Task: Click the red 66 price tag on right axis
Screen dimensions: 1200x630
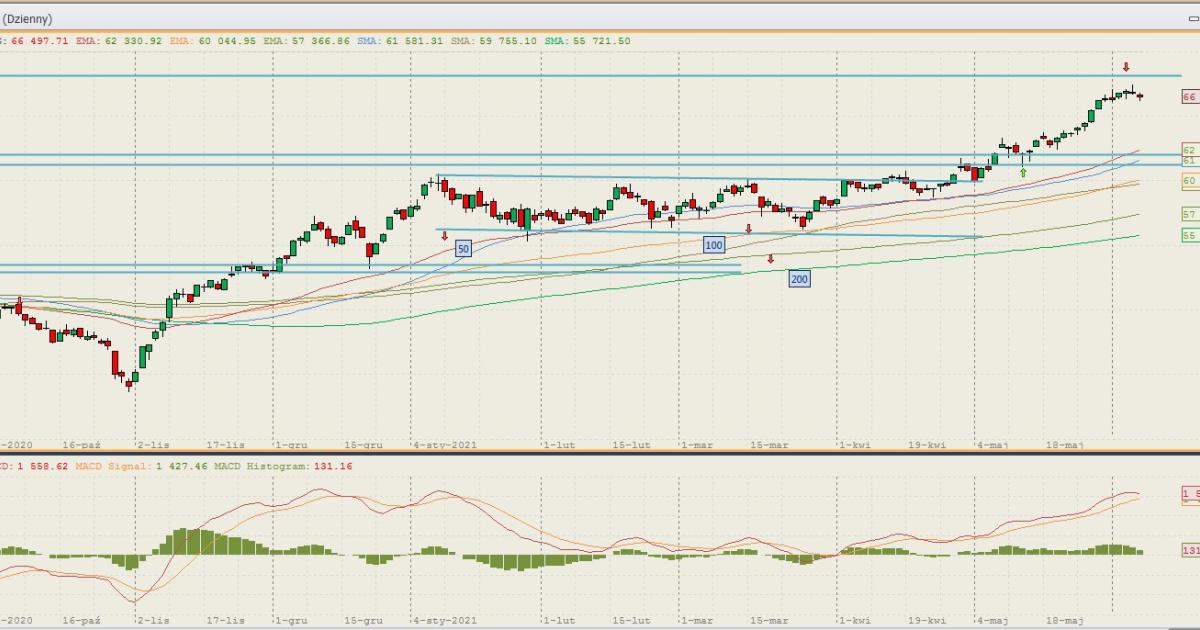Action: click(1189, 97)
